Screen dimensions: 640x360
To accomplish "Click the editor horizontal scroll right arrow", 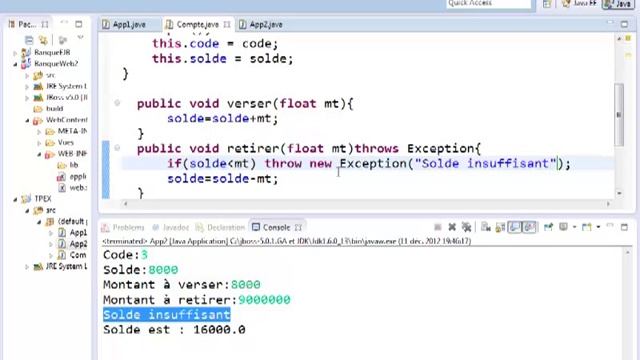I will [x=608, y=204].
